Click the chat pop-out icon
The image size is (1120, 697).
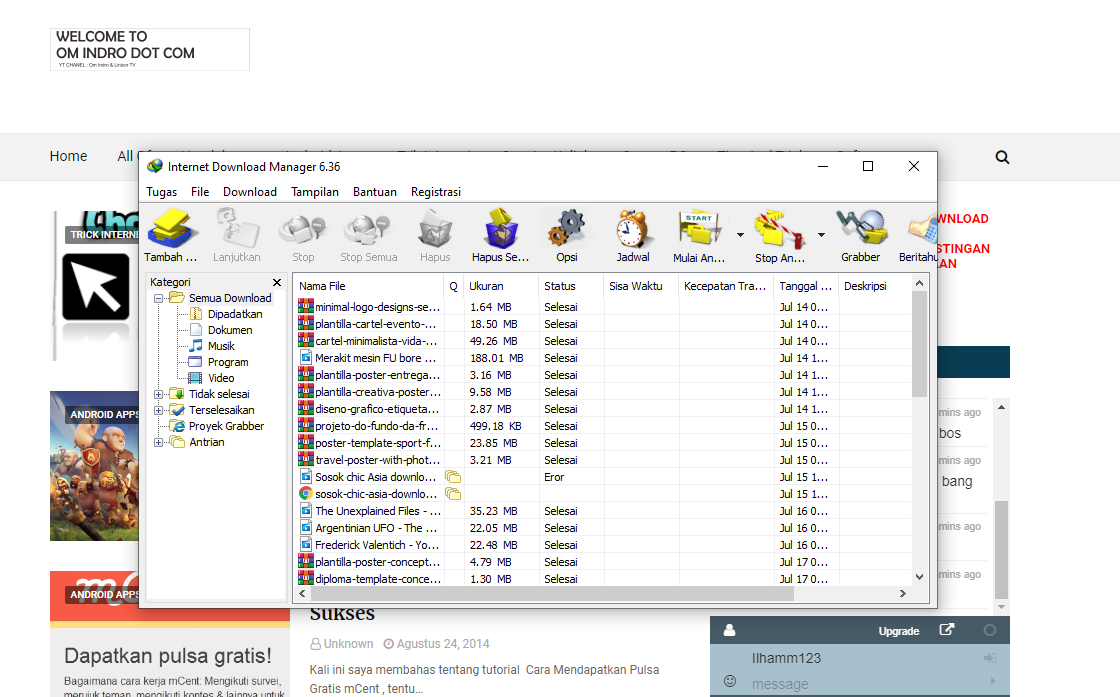[x=946, y=630]
